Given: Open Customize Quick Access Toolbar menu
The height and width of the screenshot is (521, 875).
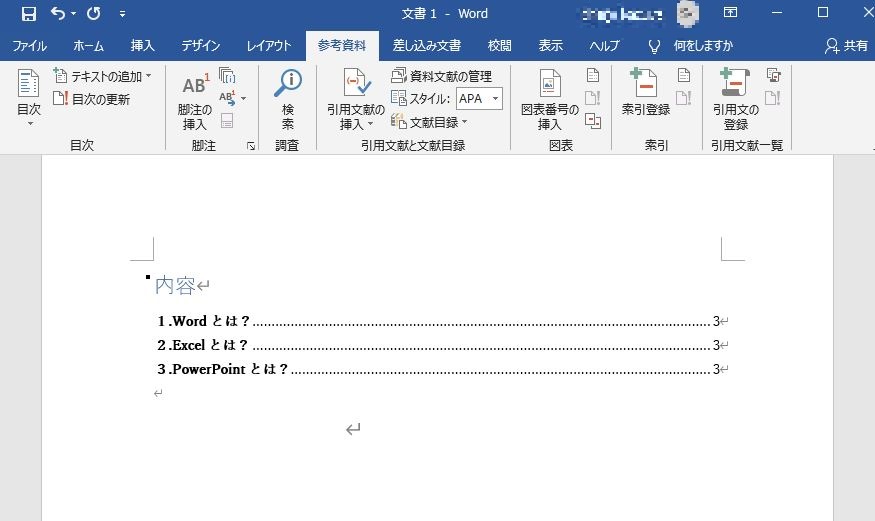Looking at the screenshot, I should (122, 13).
